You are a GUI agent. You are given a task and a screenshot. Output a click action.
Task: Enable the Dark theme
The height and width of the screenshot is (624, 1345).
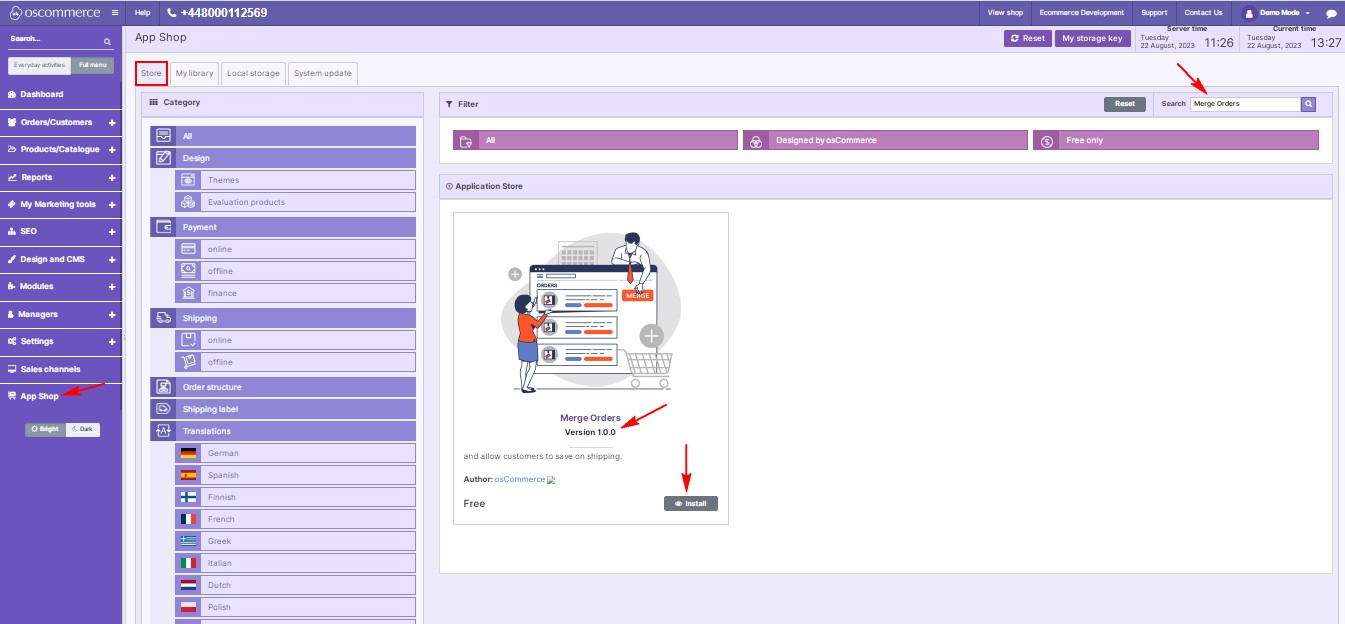click(x=83, y=429)
